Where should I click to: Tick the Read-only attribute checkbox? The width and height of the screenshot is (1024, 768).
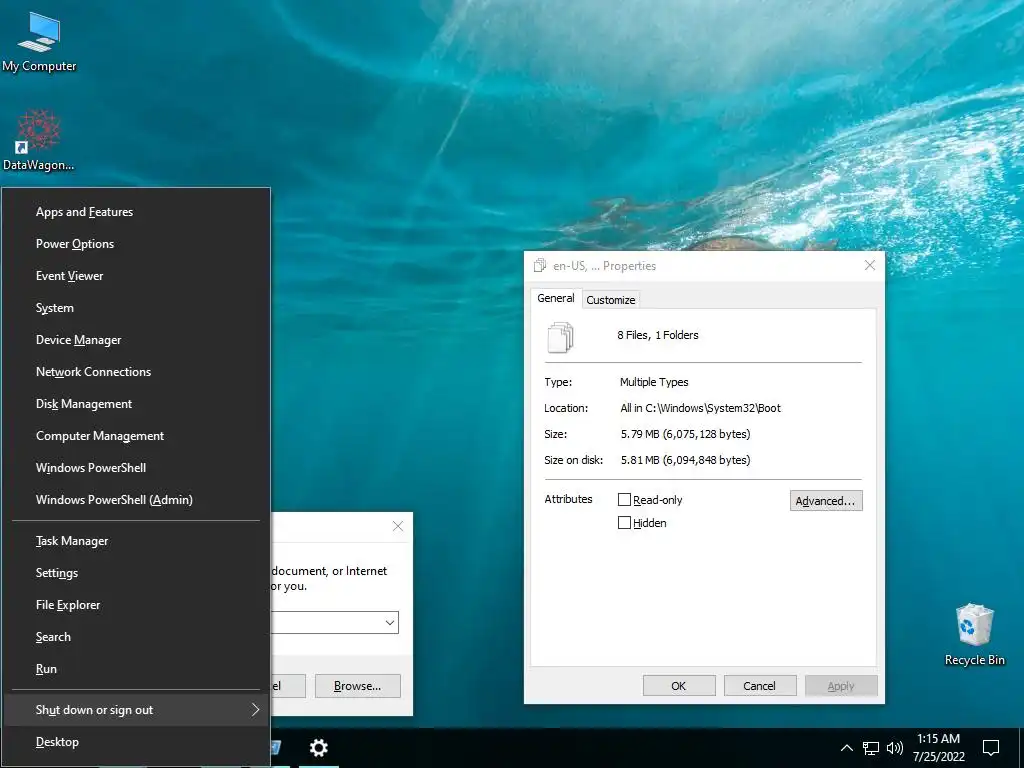coord(624,500)
